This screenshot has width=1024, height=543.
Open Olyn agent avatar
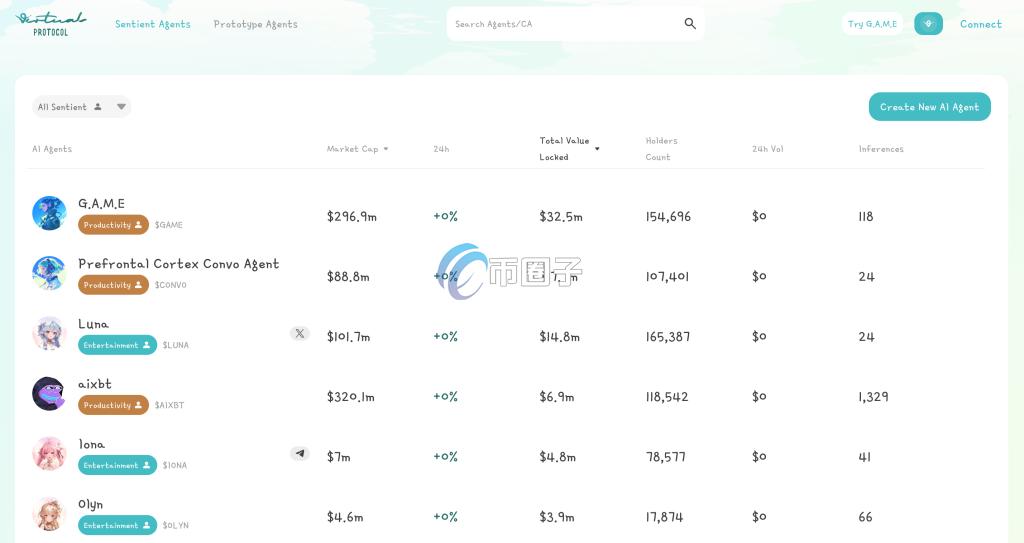49,514
